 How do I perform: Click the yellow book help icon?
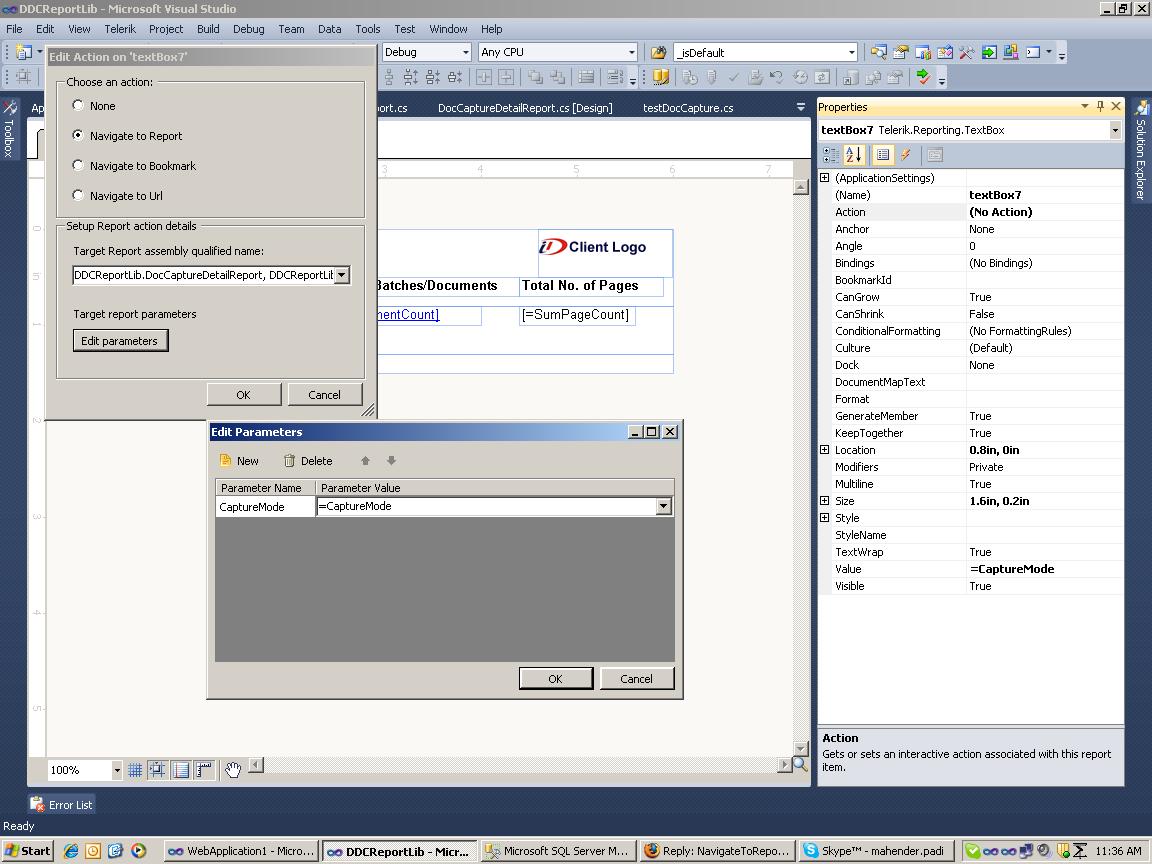pos(661,76)
